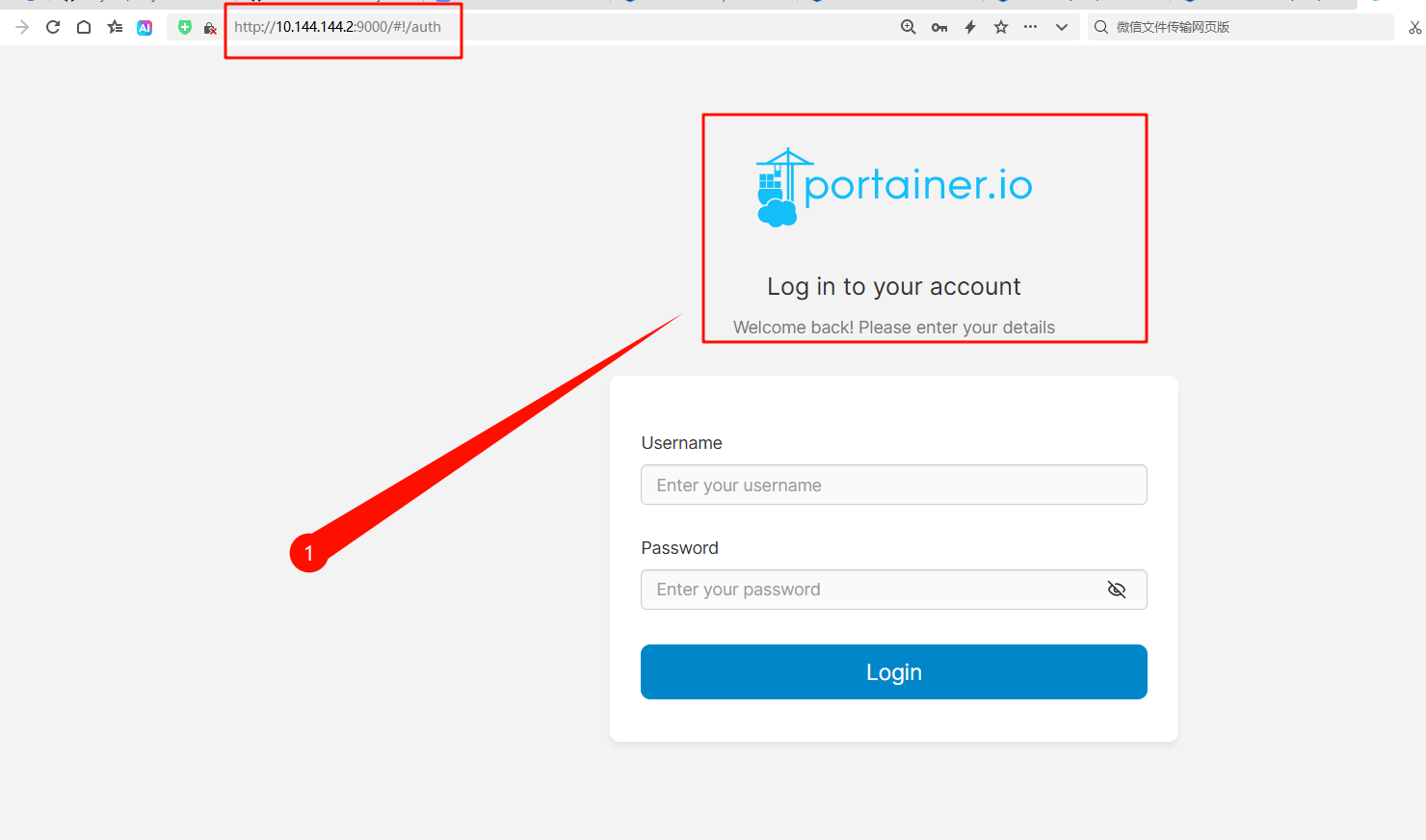Click the Username input field

click(x=894, y=485)
